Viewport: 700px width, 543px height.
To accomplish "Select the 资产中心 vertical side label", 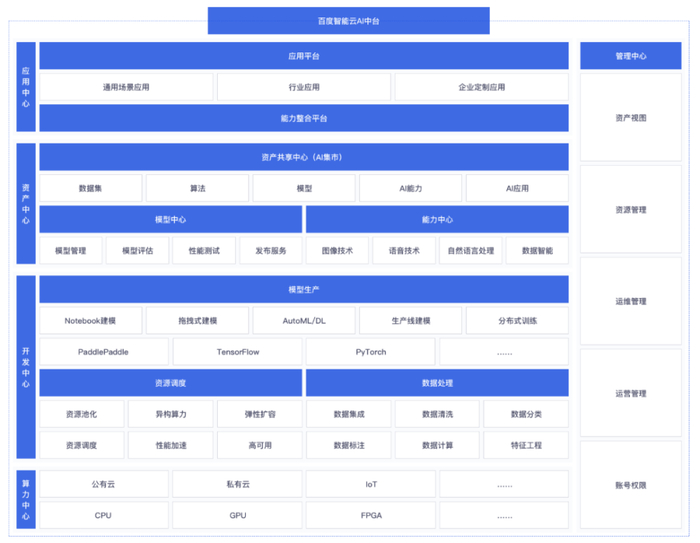I will [x=26, y=204].
